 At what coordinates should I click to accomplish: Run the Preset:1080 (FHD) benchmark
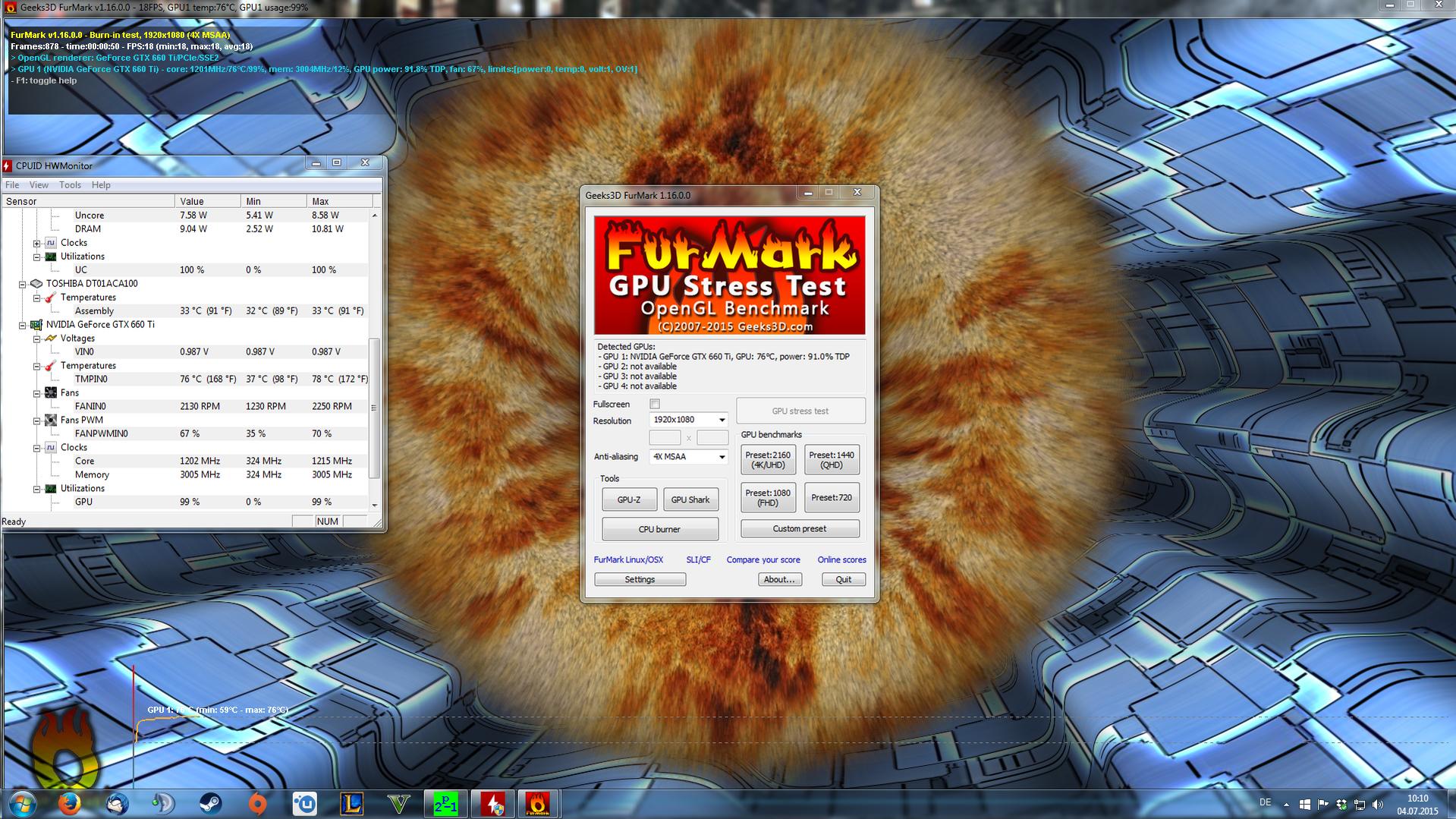tap(768, 498)
